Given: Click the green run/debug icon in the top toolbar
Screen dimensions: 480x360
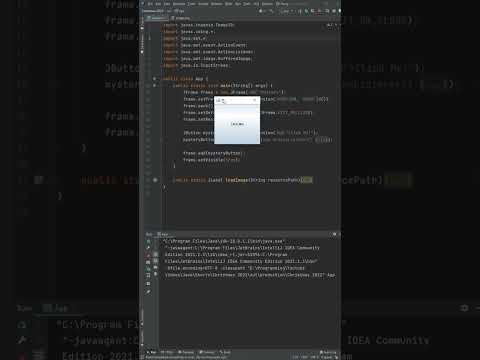Looking at the screenshot, I should point(306,11).
